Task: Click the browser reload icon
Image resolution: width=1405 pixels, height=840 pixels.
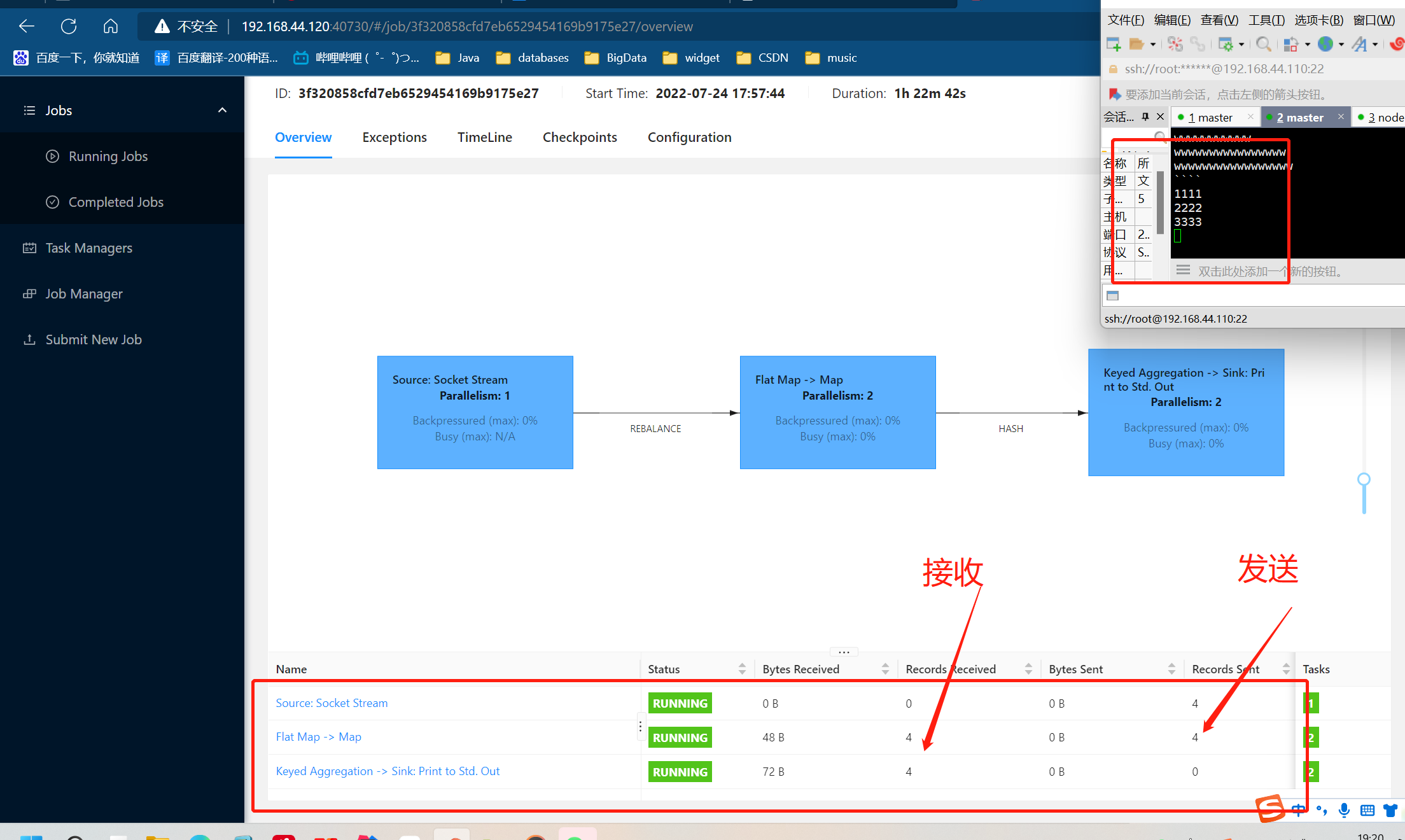Action: tap(69, 26)
